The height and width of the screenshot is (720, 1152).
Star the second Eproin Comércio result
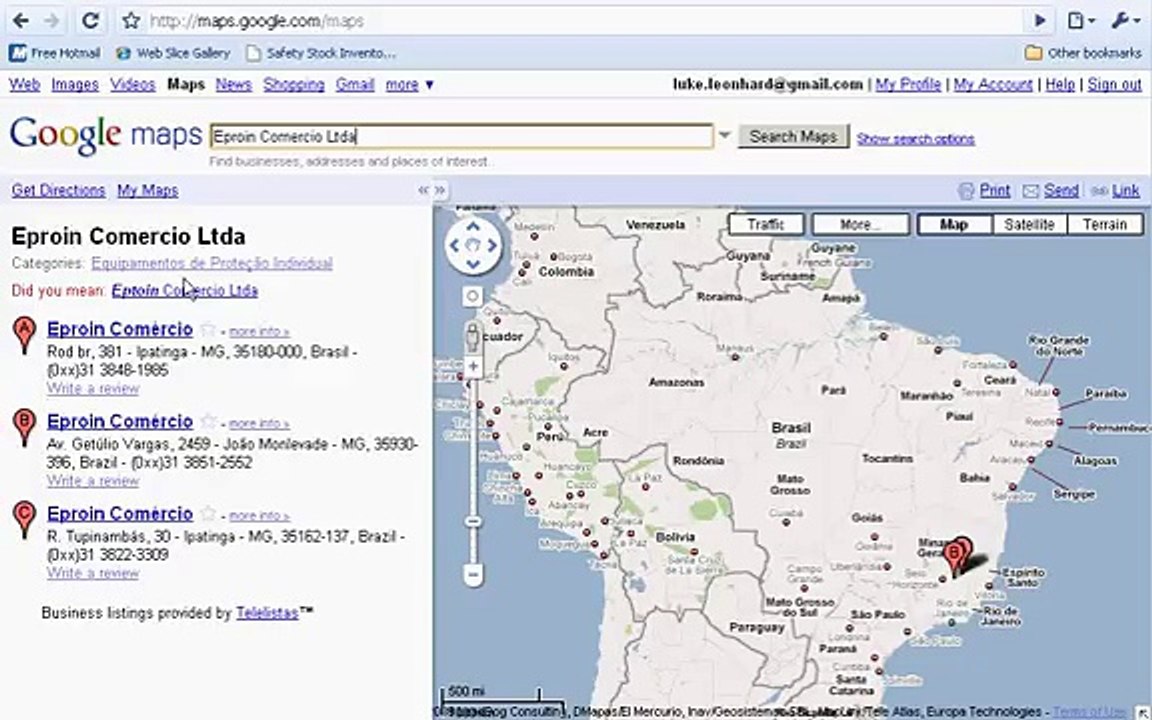(208, 422)
